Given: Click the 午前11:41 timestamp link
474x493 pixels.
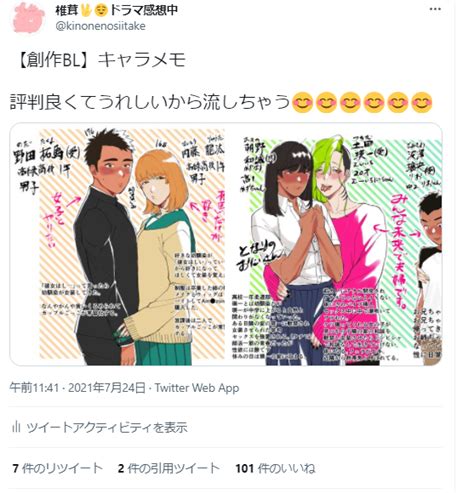Looking at the screenshot, I should (34, 388).
